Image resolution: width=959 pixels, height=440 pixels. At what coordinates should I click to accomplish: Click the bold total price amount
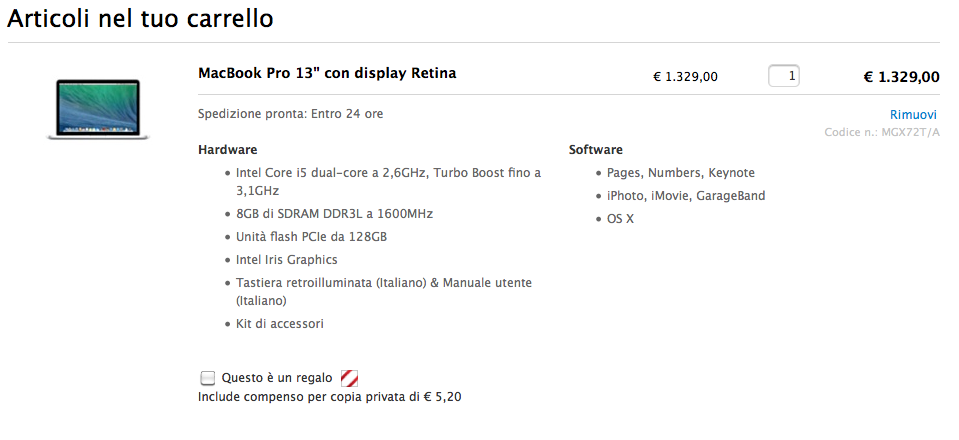tap(901, 77)
